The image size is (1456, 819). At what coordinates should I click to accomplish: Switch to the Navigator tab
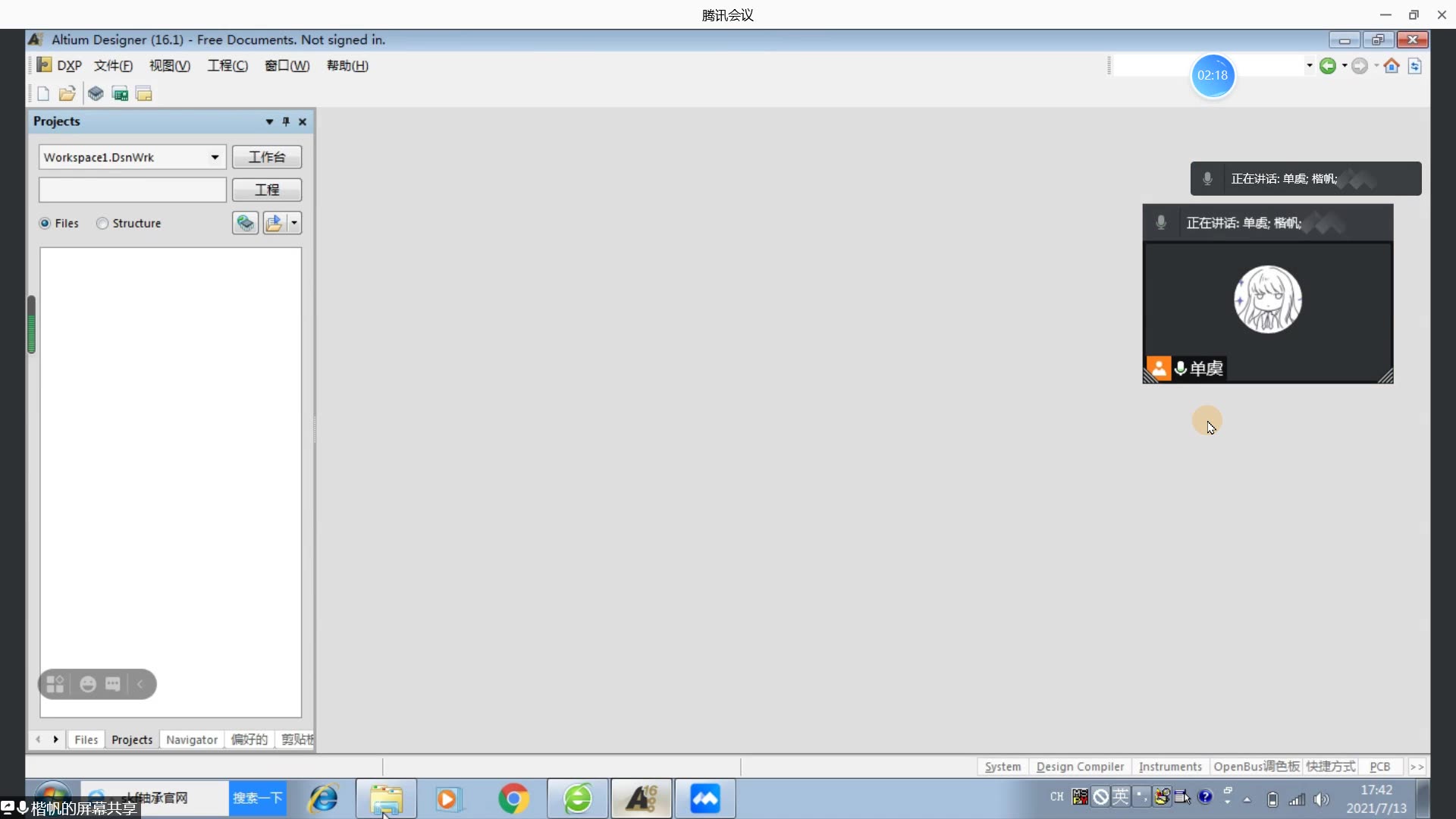[x=191, y=739]
